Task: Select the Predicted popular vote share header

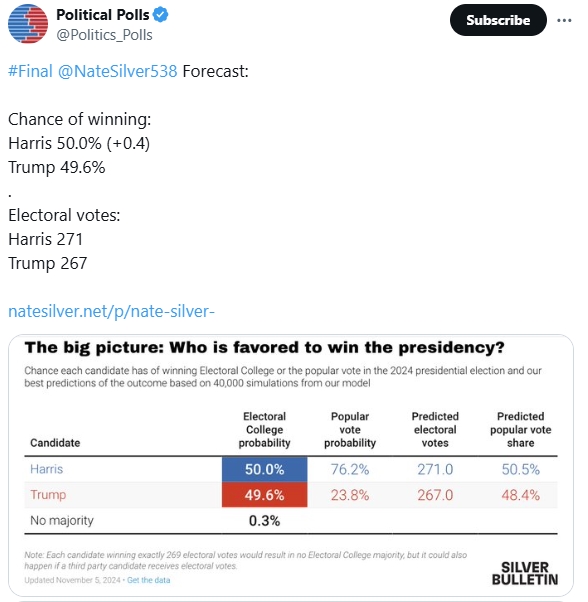Action: (x=520, y=430)
